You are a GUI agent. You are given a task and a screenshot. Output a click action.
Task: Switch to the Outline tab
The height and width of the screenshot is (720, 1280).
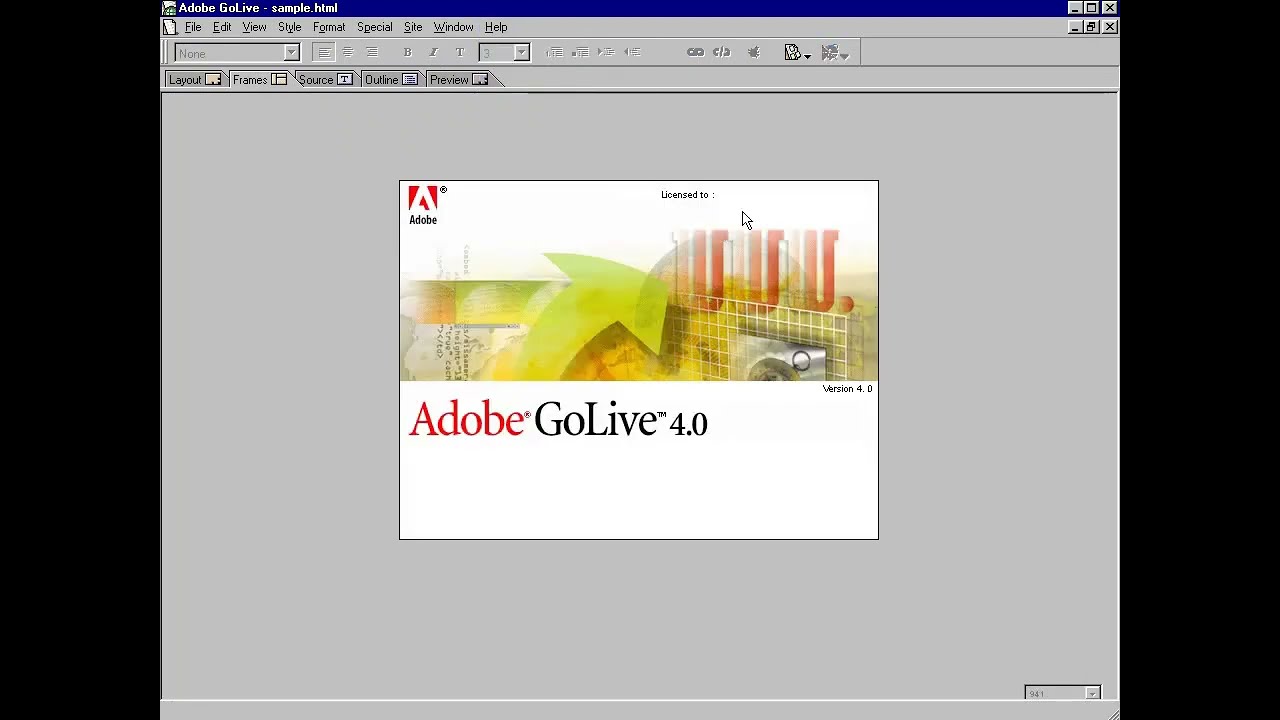(x=391, y=80)
